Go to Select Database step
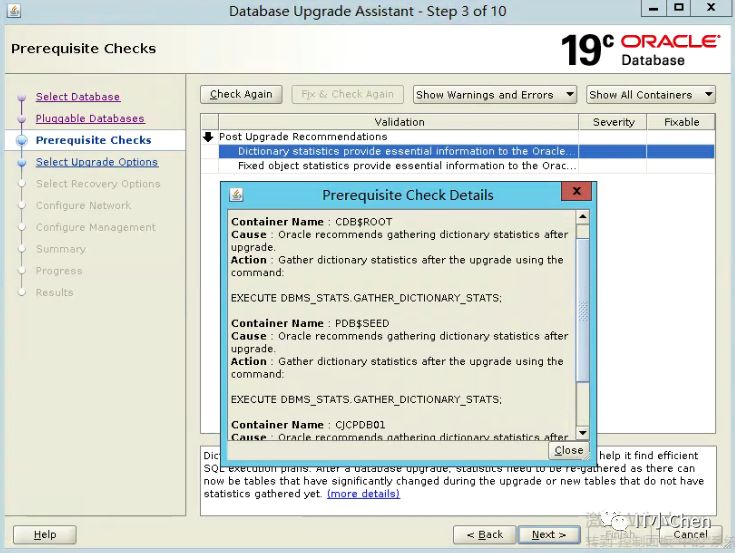 tap(78, 97)
